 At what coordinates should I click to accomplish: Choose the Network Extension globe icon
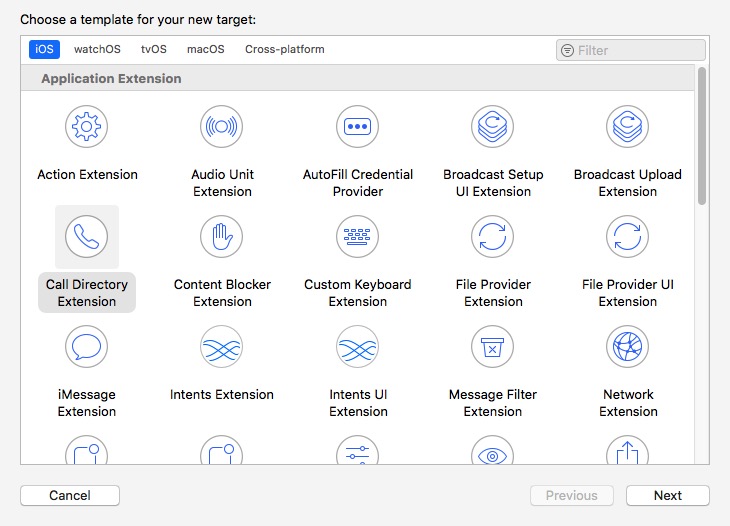pos(628,346)
